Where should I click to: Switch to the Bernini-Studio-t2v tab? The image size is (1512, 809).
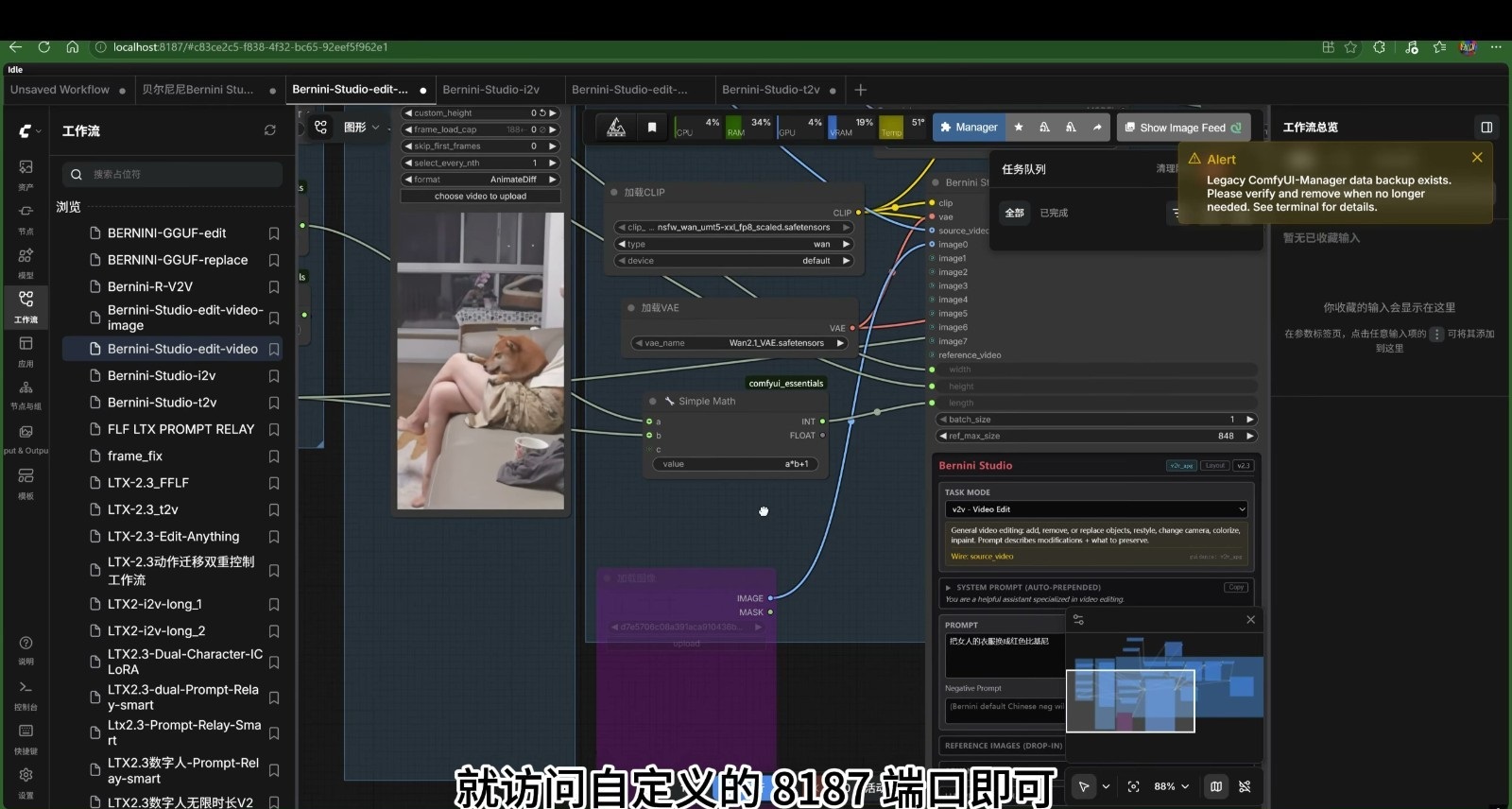[771, 90]
